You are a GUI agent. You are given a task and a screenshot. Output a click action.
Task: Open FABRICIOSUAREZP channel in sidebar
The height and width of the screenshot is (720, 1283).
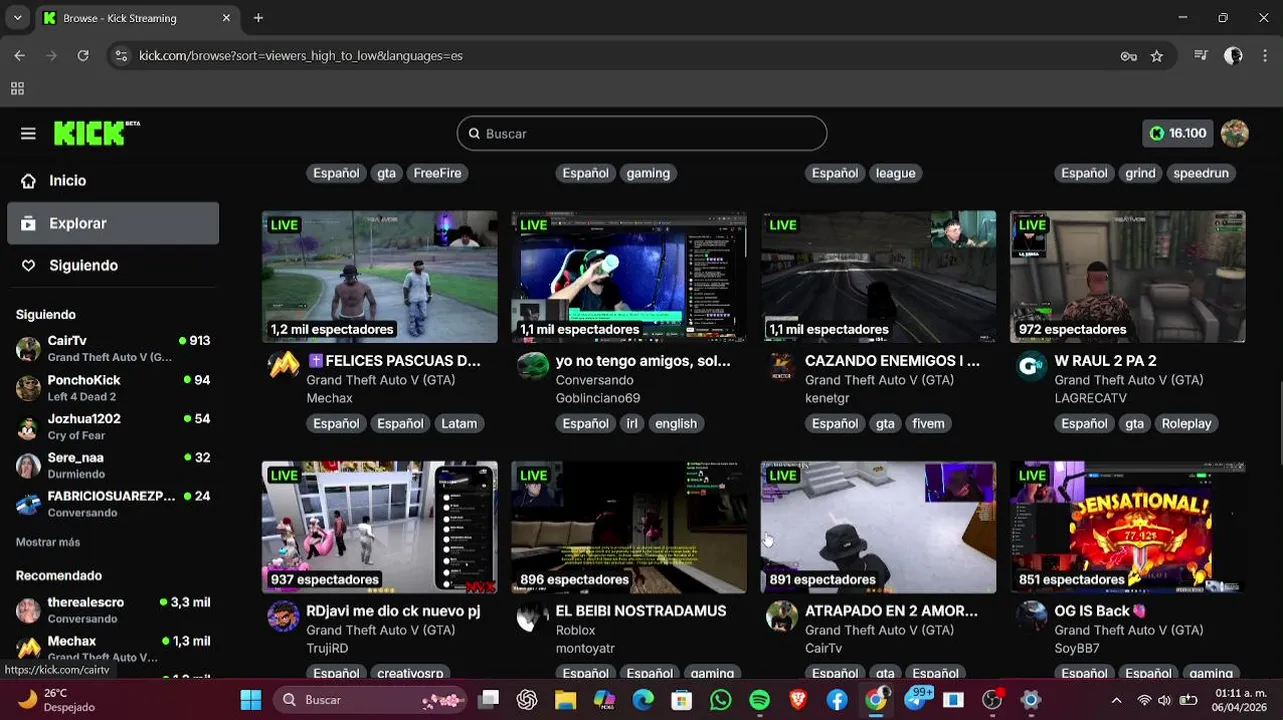tap(113, 503)
